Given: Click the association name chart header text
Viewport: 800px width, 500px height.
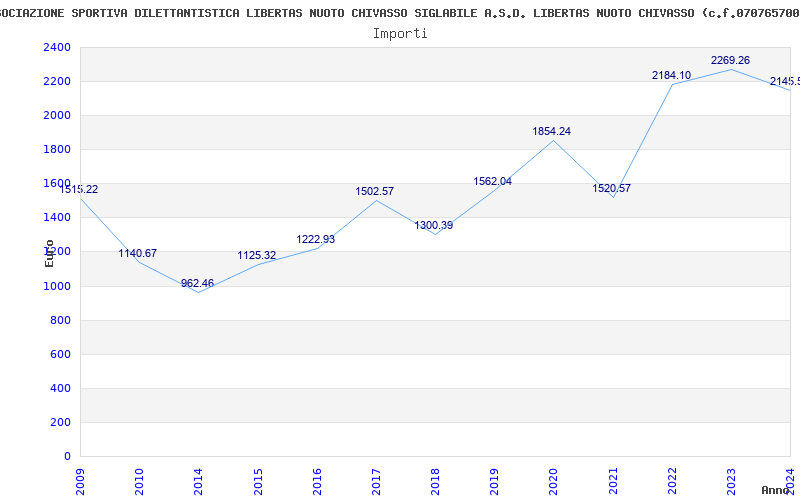Looking at the screenshot, I should click(400, 13).
